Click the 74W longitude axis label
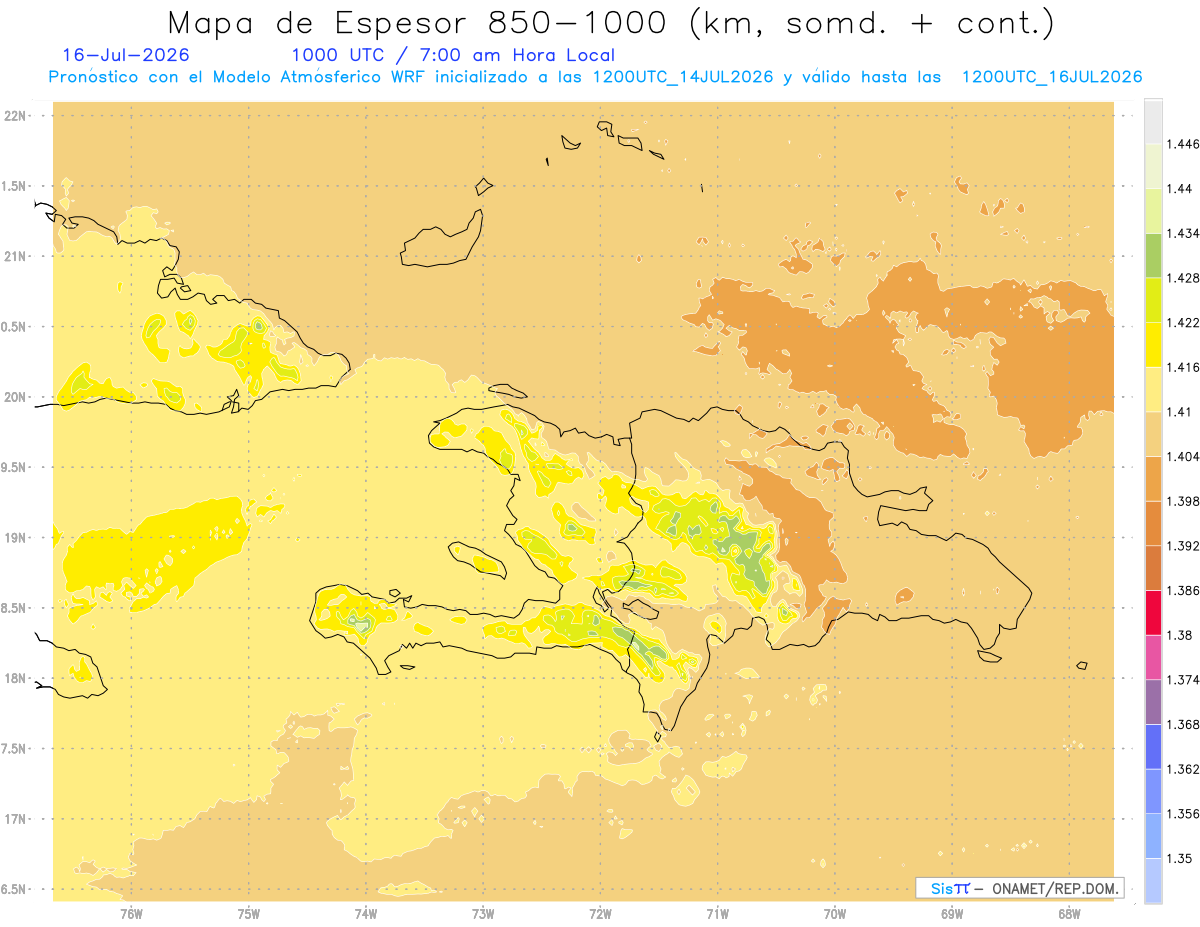Image resolution: width=1200 pixels, height=927 pixels. 366,914
